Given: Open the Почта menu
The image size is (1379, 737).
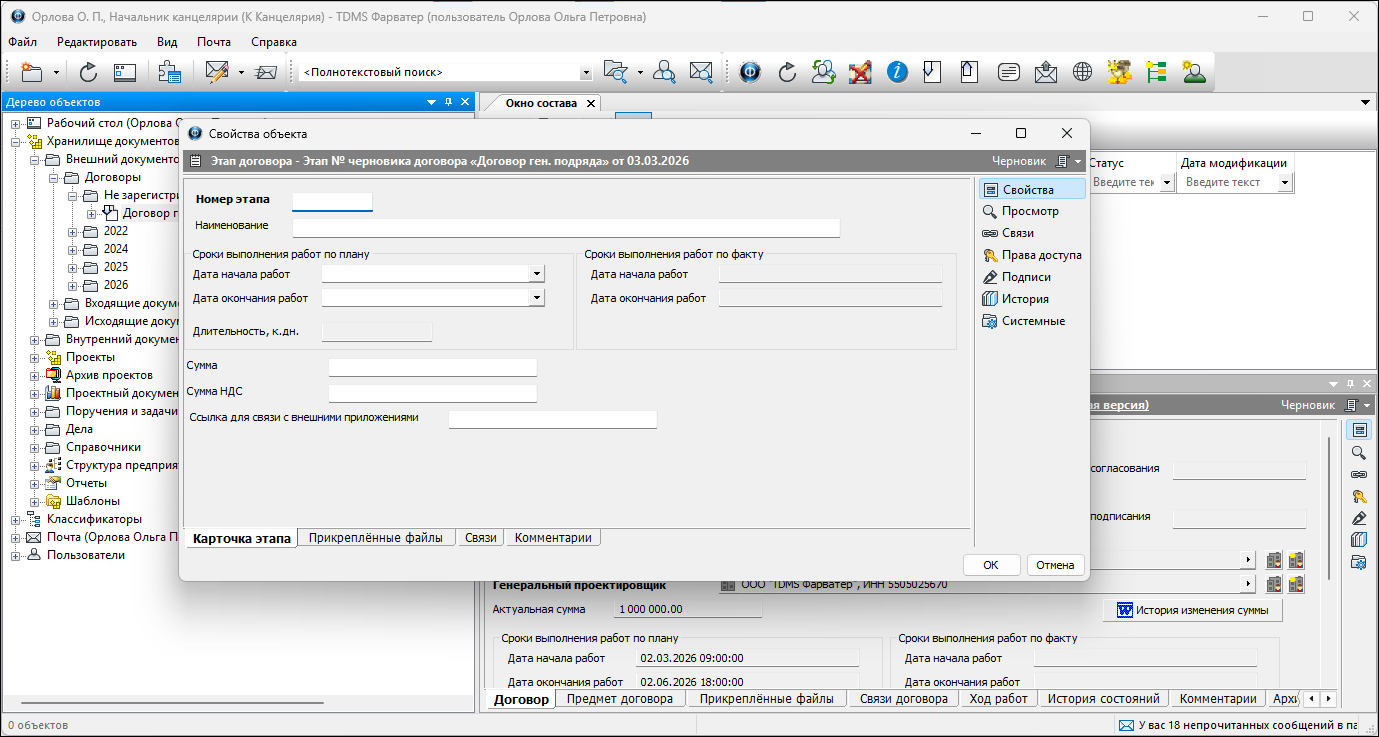Looking at the screenshot, I should point(213,42).
